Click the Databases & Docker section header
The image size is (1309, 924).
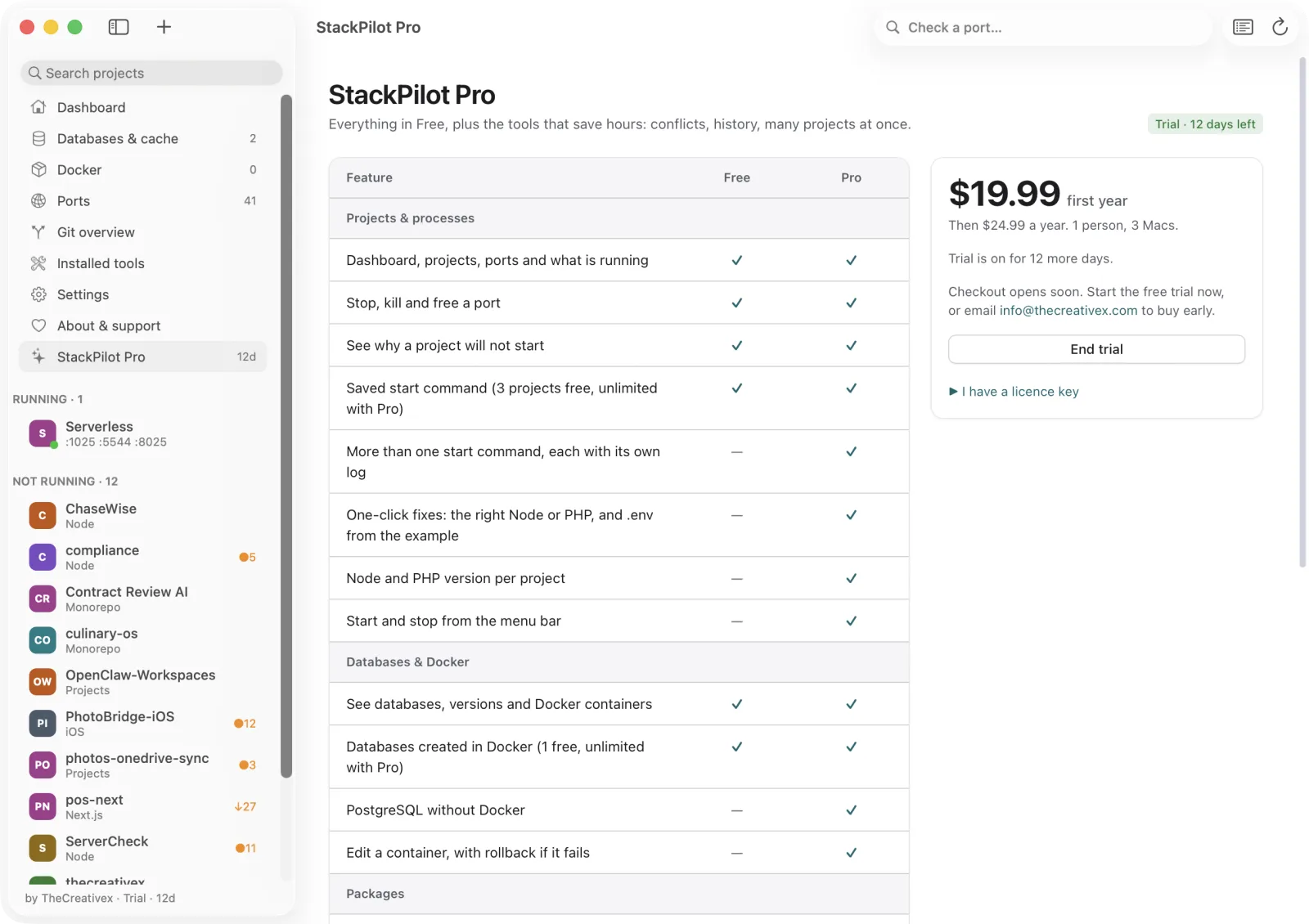tap(619, 662)
